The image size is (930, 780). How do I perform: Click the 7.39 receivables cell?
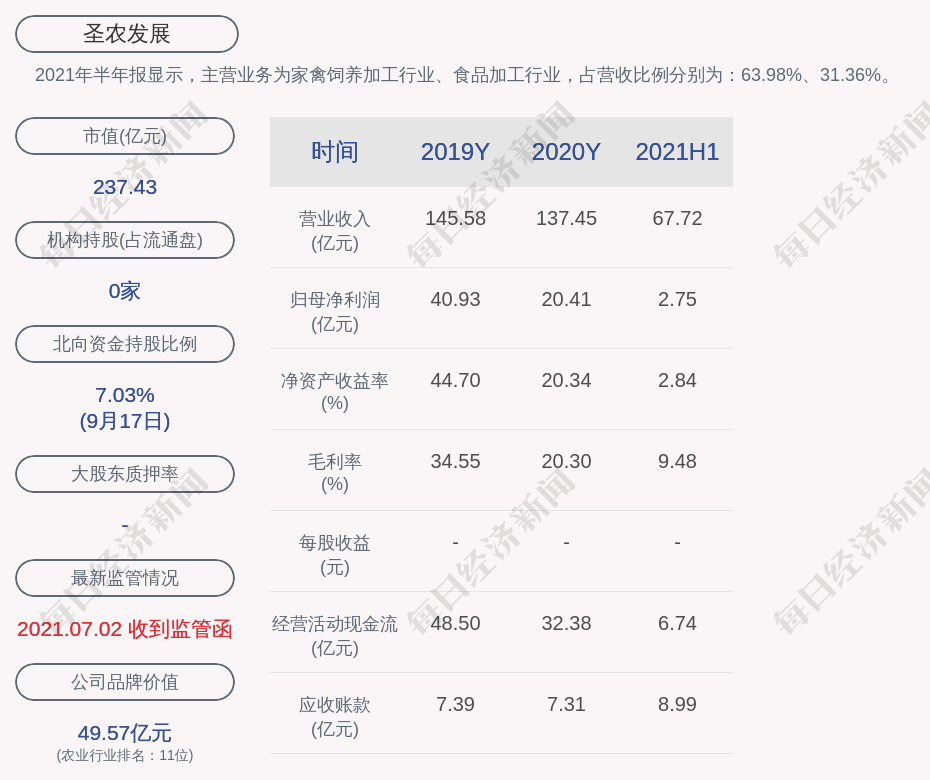coord(455,705)
